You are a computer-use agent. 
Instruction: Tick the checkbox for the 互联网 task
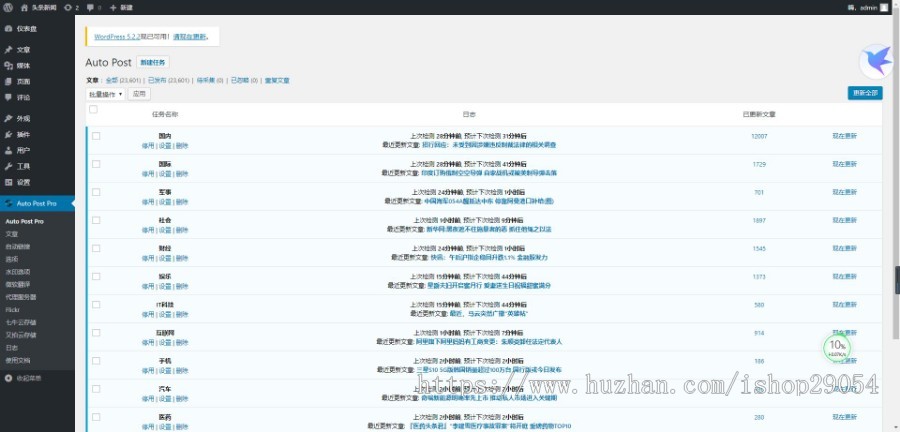[x=96, y=333]
